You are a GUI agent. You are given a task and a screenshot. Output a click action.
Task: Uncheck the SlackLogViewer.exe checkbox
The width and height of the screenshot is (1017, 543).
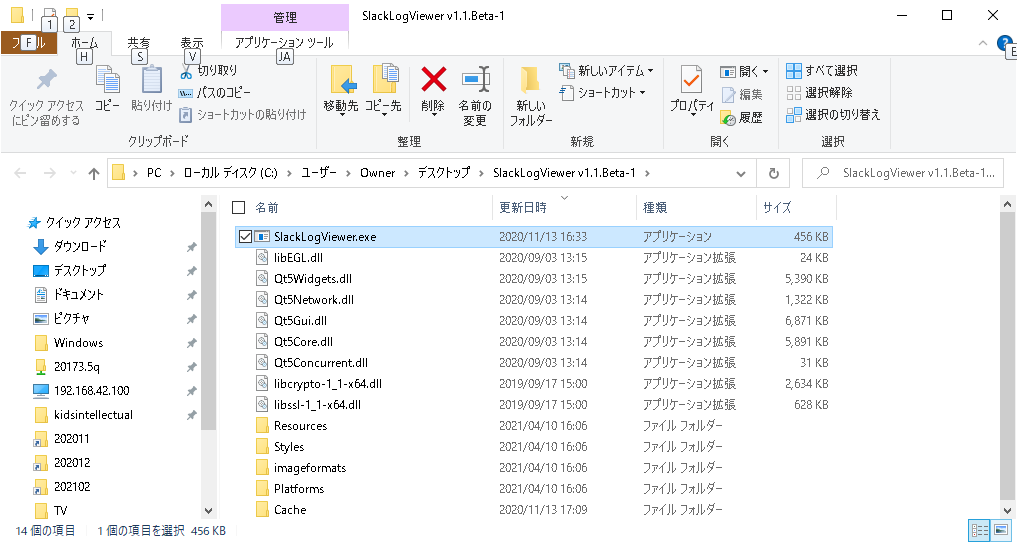click(245, 237)
